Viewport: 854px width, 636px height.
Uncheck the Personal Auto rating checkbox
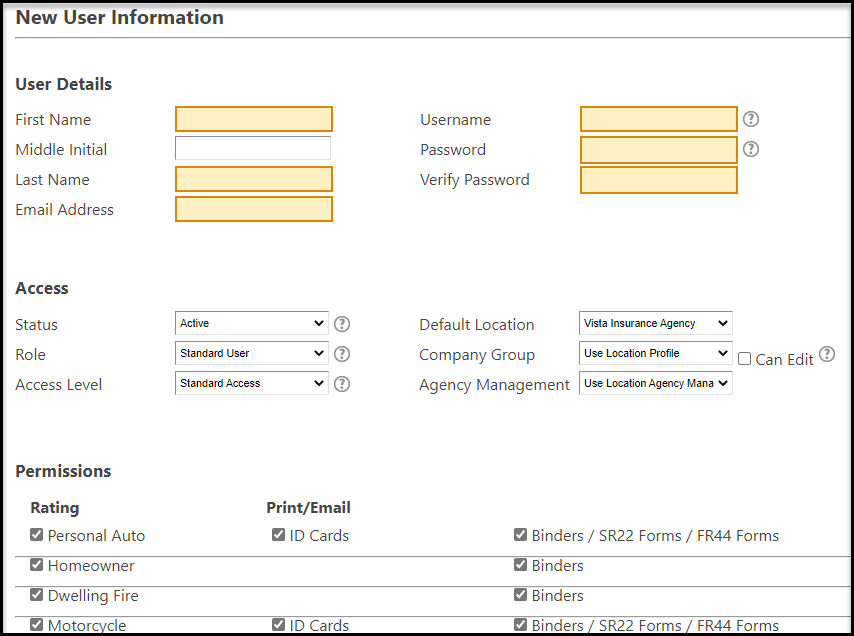[37, 535]
